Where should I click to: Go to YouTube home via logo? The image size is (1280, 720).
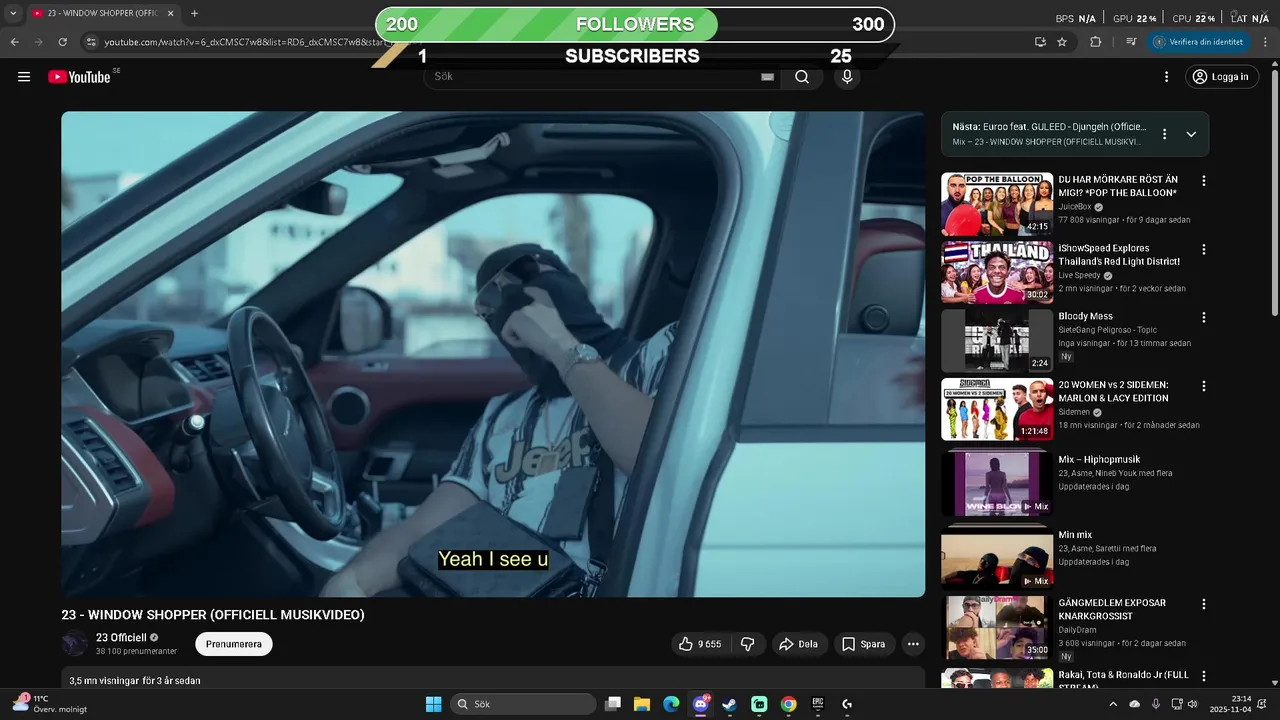pyautogui.click(x=79, y=77)
